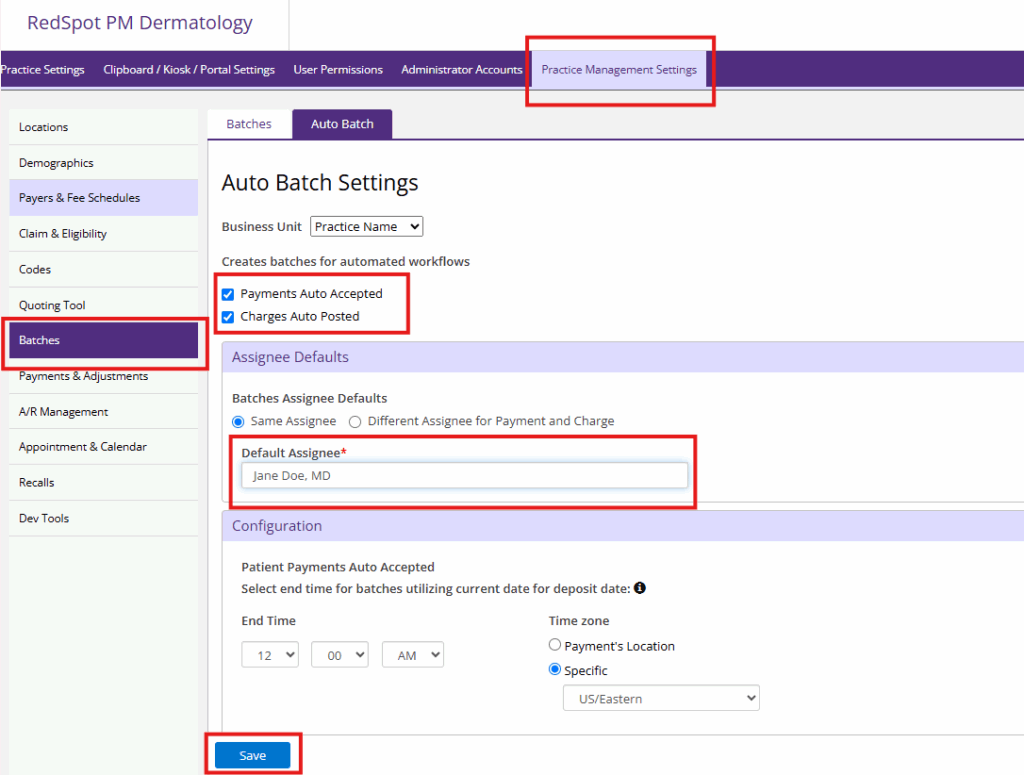Open the End Time hour dropdown
This screenshot has width=1024, height=775.
[270, 655]
